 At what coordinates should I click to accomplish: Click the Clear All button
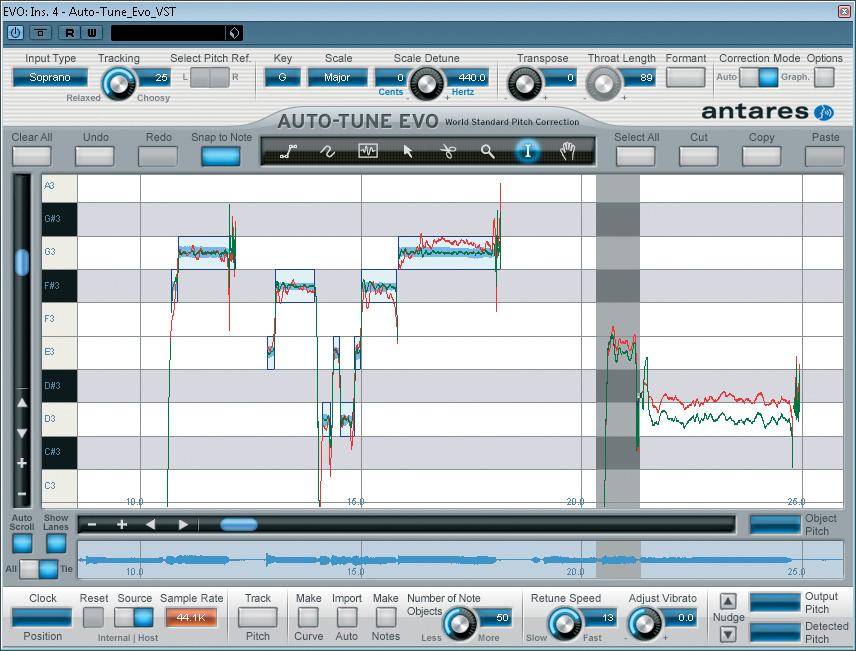(32, 156)
